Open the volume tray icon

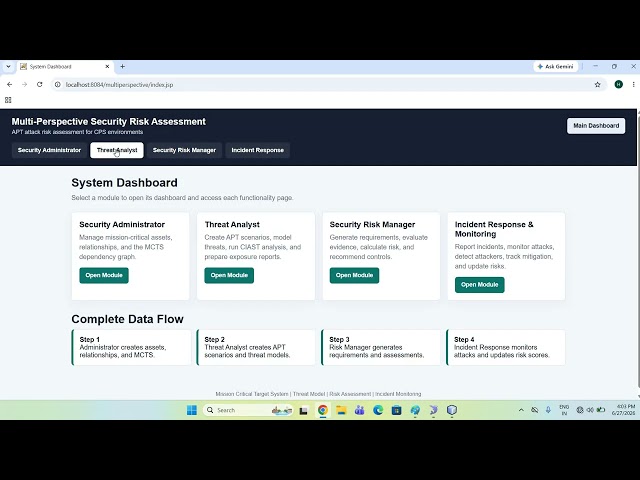590,410
